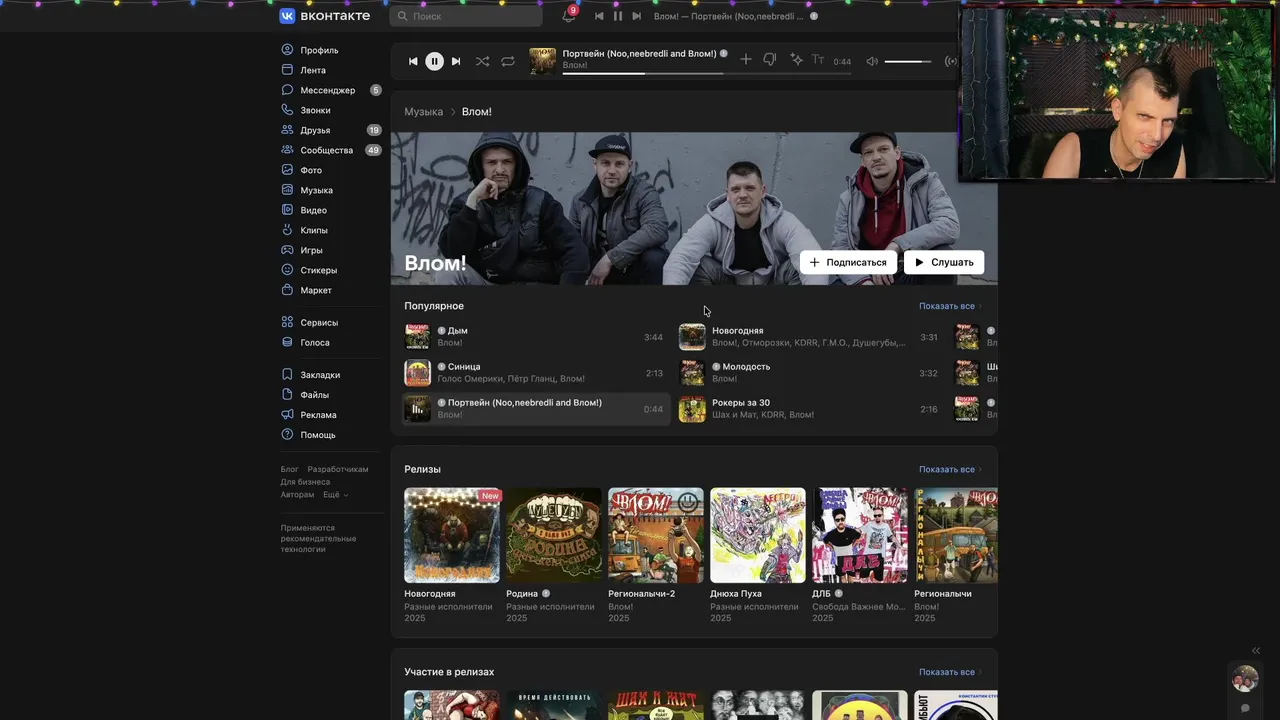Click the Клипы sidebar icon
This screenshot has width=1280, height=720.
tap(288, 230)
